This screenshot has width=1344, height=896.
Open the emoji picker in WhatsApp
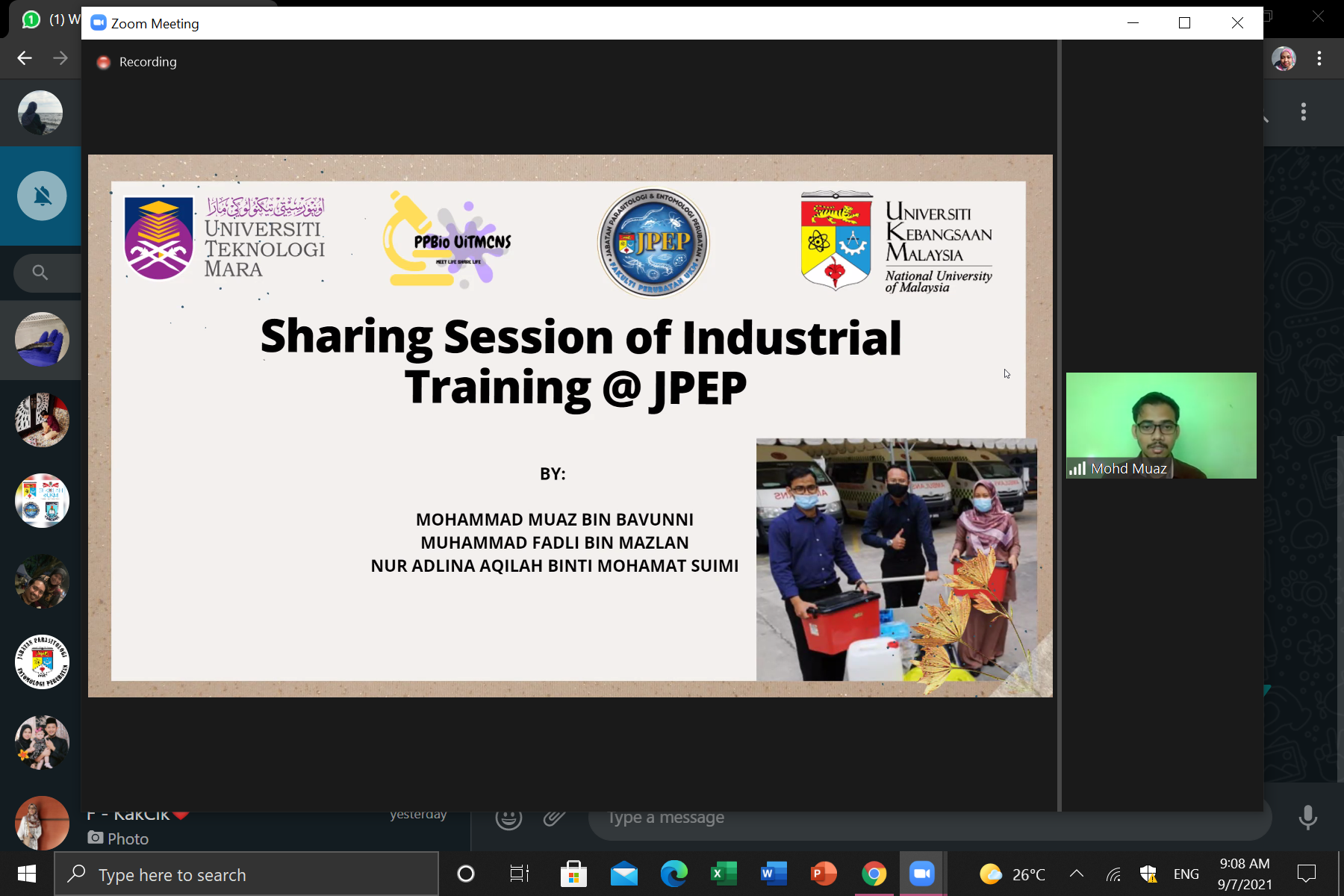[x=508, y=818]
